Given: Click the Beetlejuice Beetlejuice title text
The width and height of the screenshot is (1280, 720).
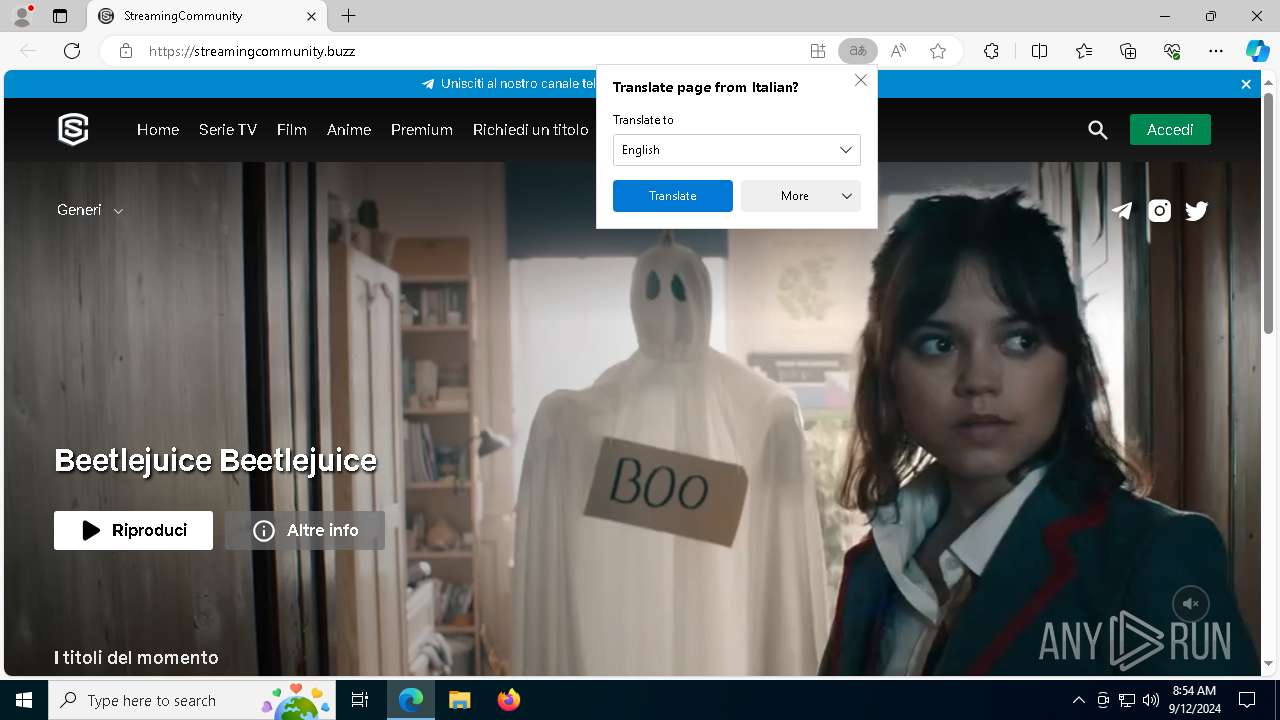Looking at the screenshot, I should (216, 460).
